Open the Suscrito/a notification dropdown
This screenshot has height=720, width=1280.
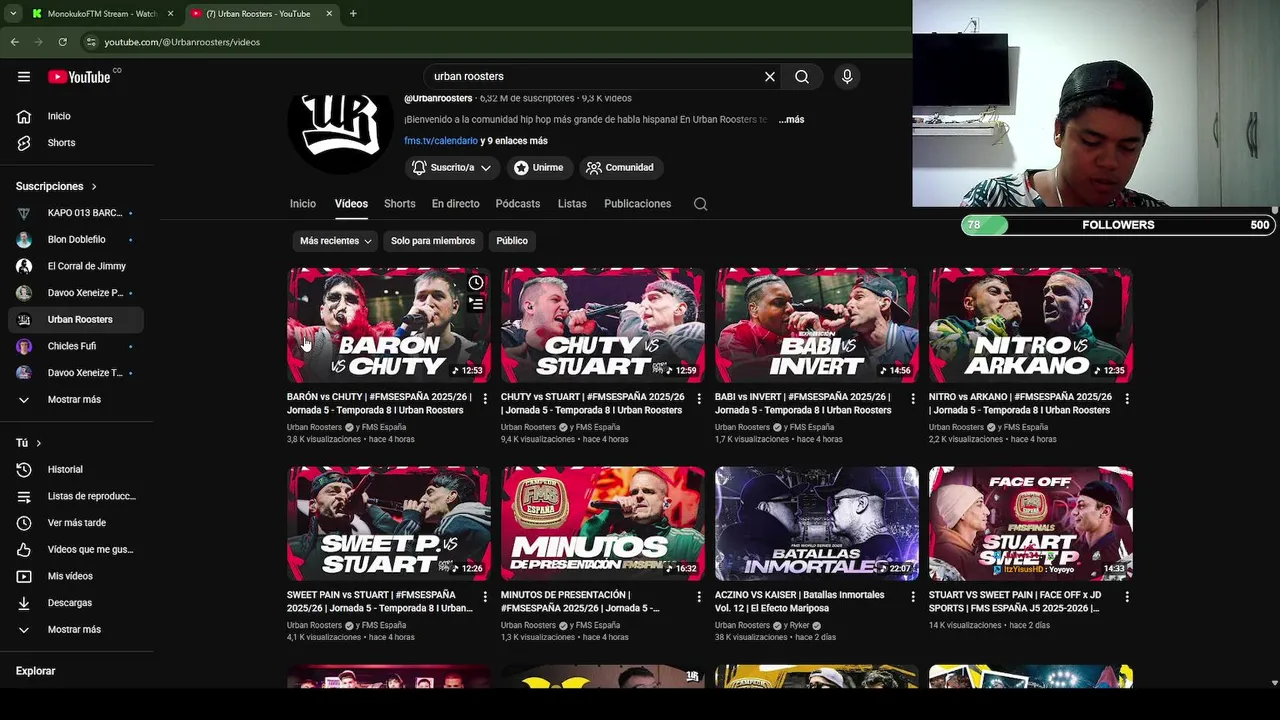point(451,168)
